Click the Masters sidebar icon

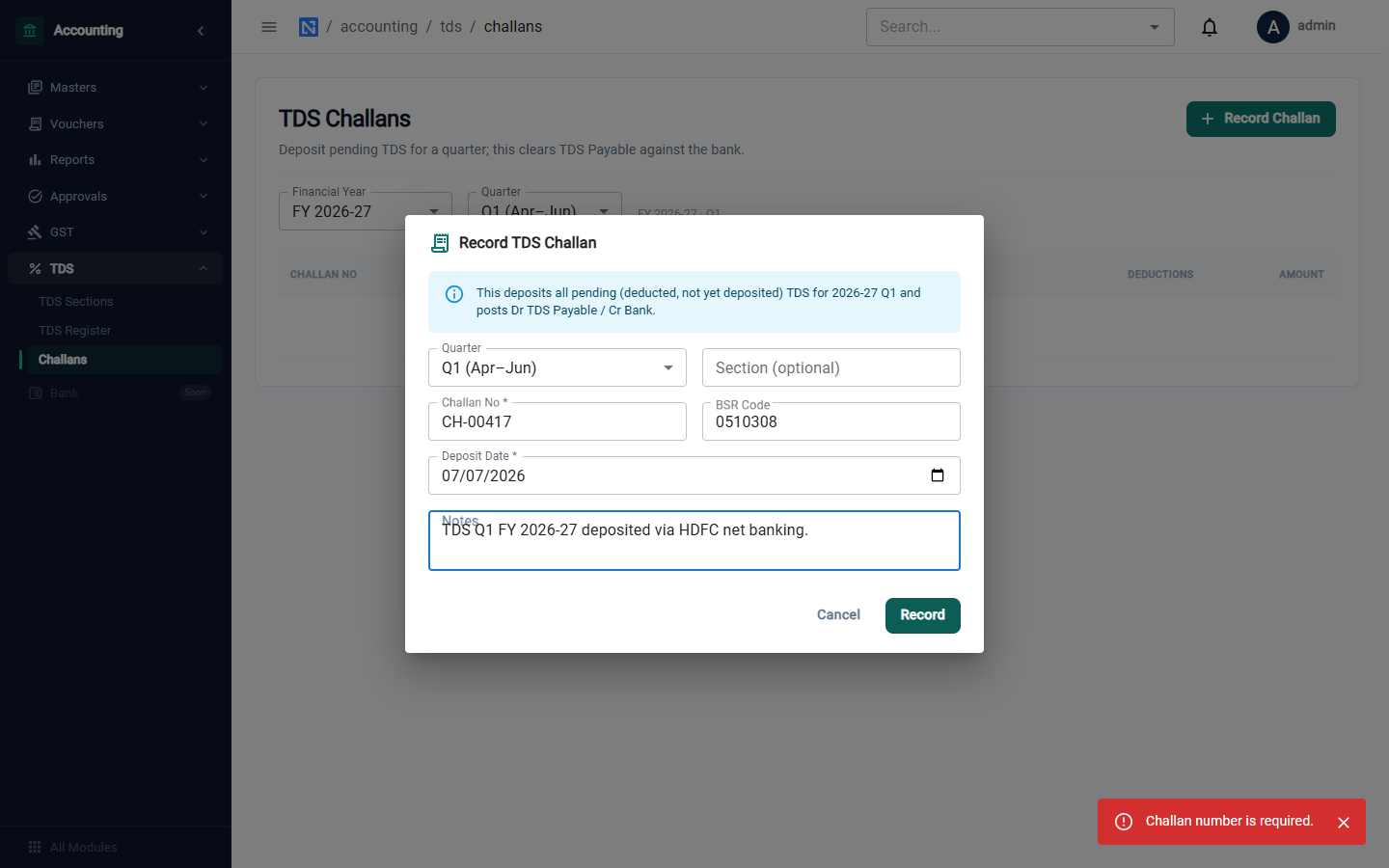tap(35, 88)
